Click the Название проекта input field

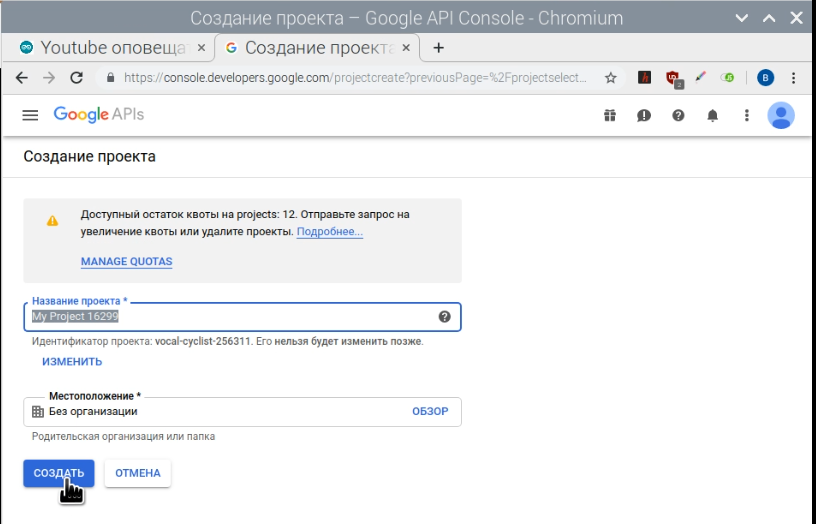click(x=242, y=316)
